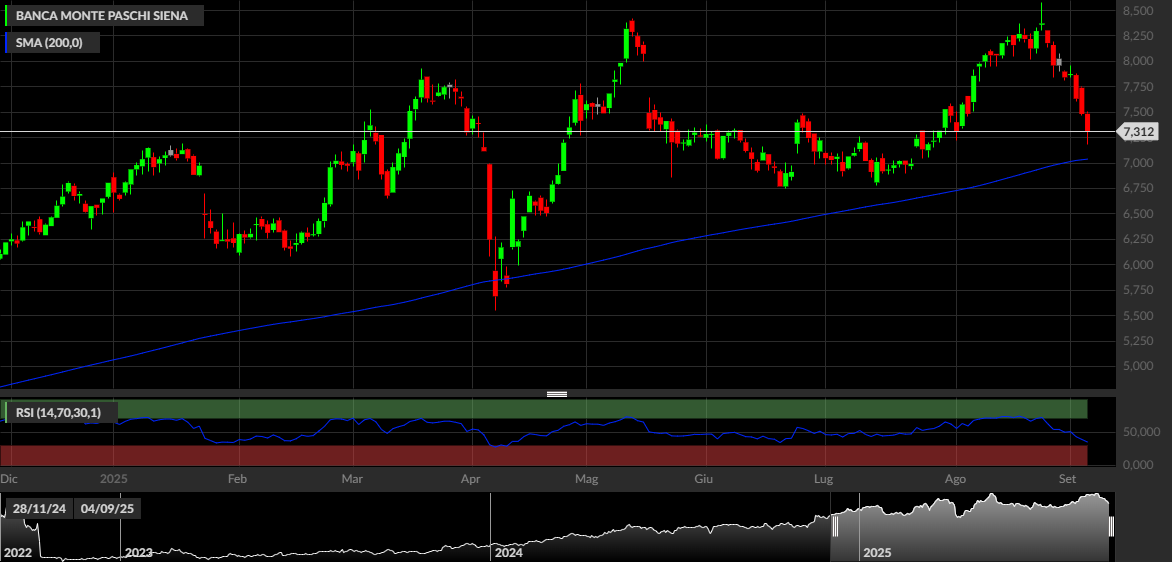
Task: Jump to 2024 in the overview timeline
Action: pyautogui.click(x=508, y=553)
